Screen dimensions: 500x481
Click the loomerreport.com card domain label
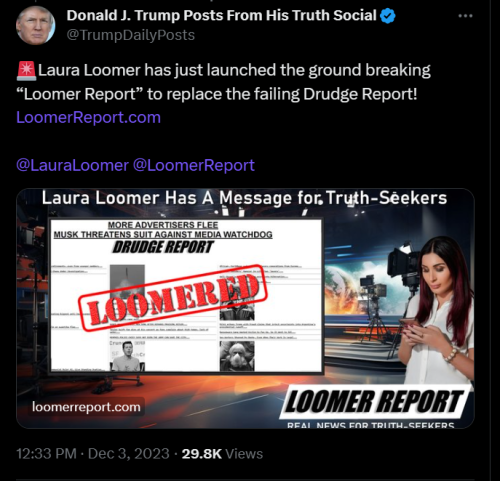pyautogui.click(x=86, y=407)
